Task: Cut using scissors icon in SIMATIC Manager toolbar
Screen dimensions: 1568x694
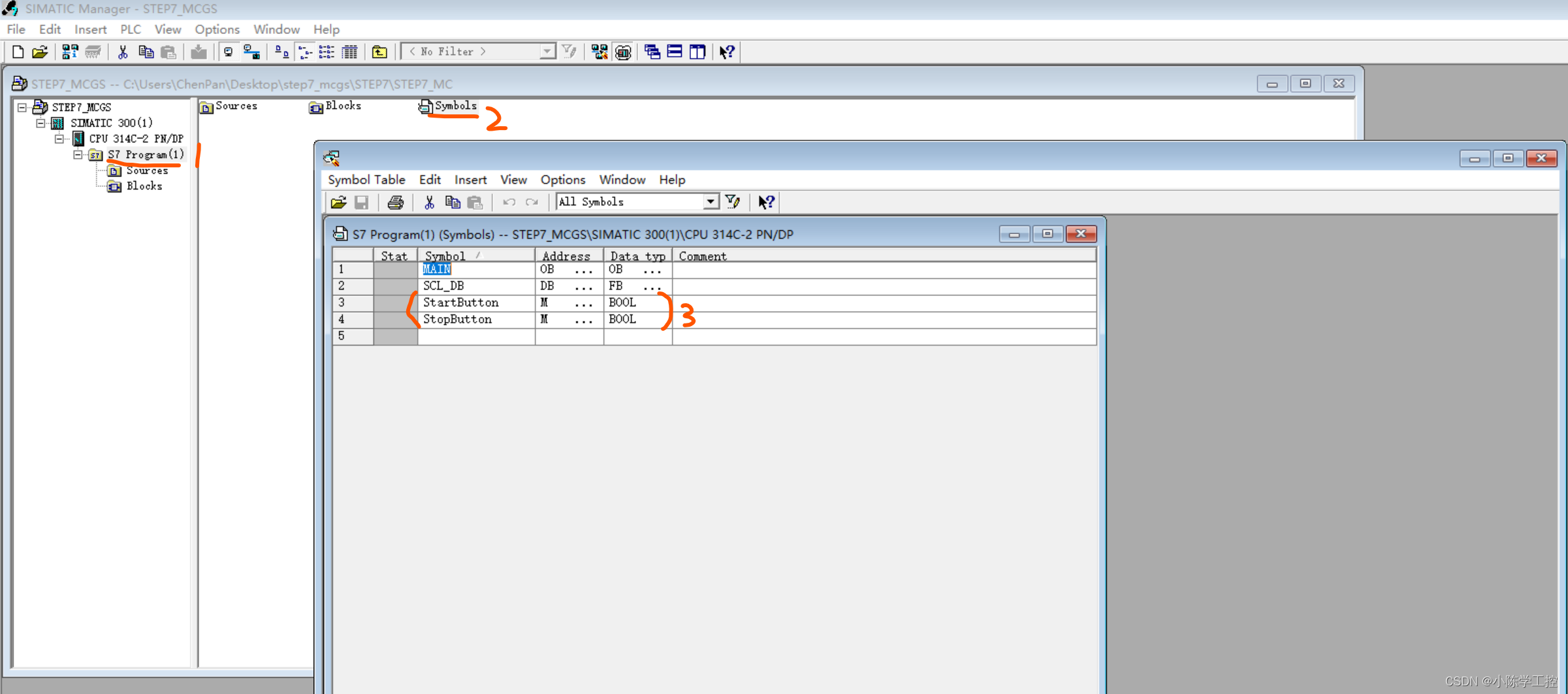Action: coord(122,52)
